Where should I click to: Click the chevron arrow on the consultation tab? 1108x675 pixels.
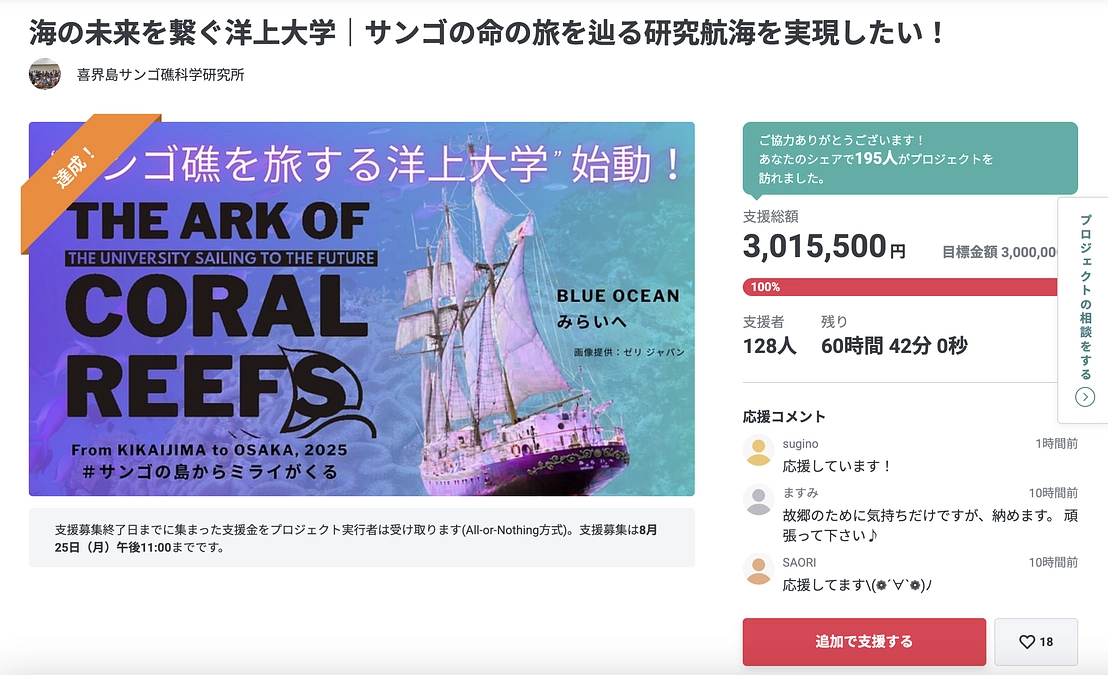(1083, 397)
